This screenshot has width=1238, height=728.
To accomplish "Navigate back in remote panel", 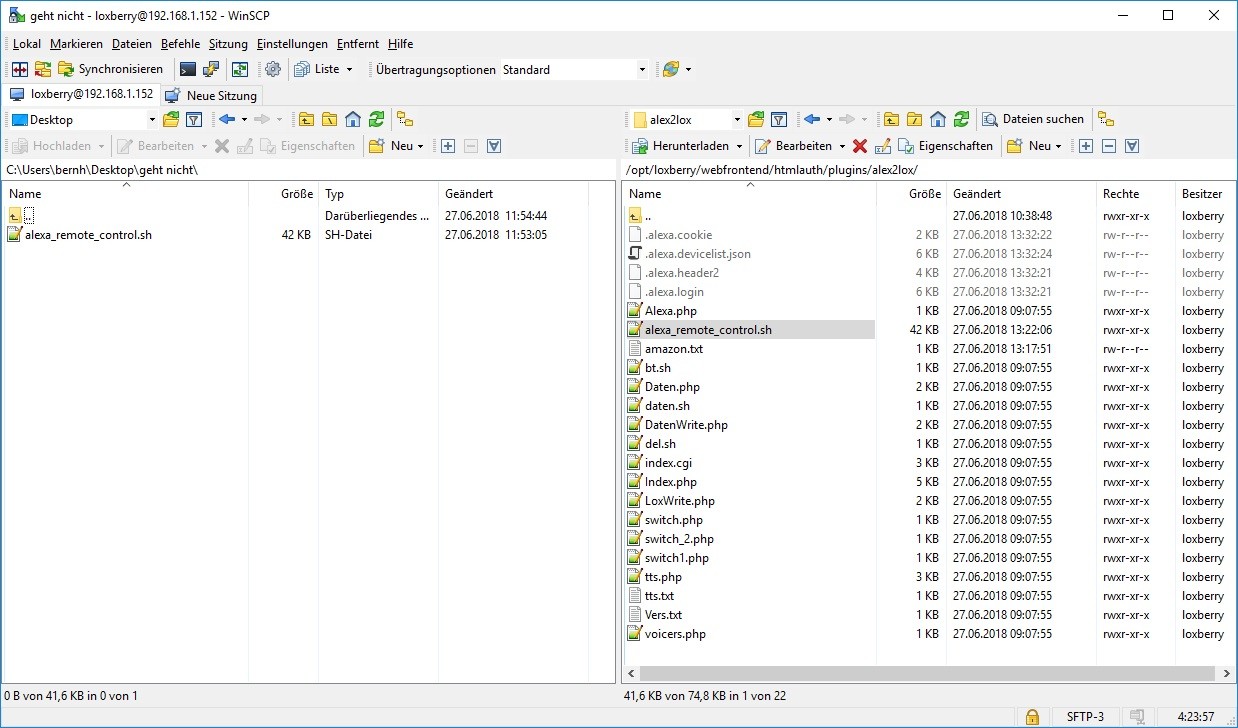I will (x=812, y=119).
